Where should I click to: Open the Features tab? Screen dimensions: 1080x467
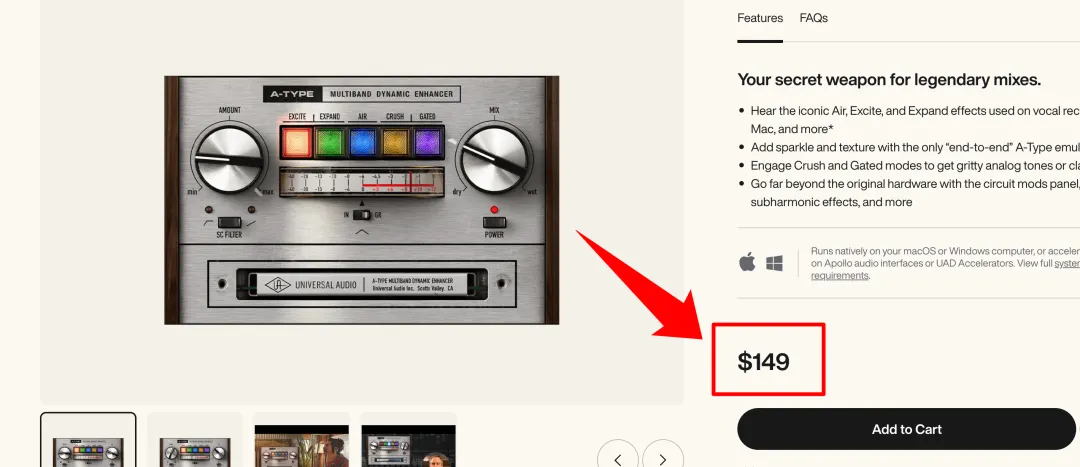[760, 19]
